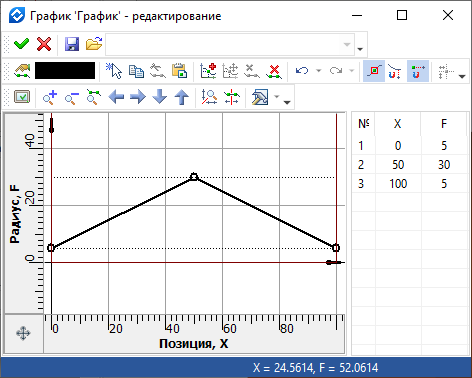Add a new point with the red plus icon
The width and height of the screenshot is (472, 378).
tap(208, 71)
